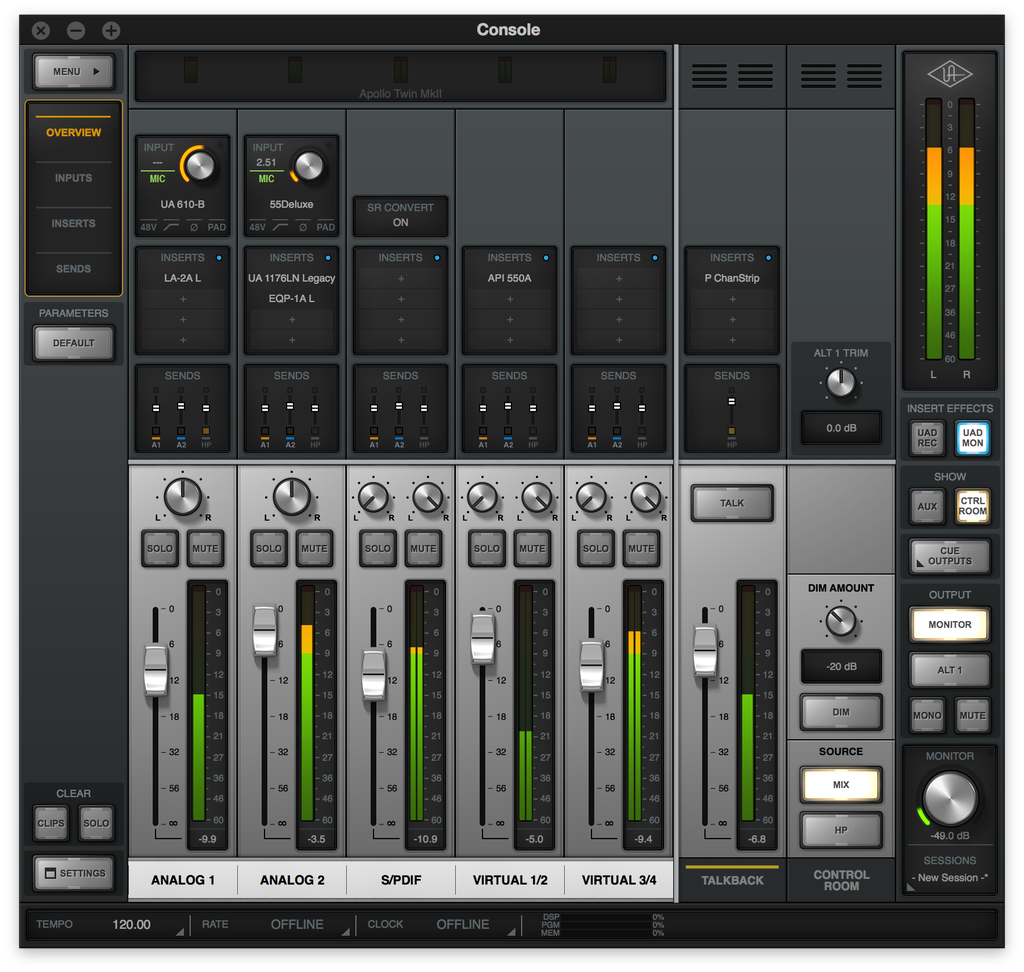Viewport: 1024px width, 972px height.
Task: Solo the Analog 1 channel
Action: point(160,549)
